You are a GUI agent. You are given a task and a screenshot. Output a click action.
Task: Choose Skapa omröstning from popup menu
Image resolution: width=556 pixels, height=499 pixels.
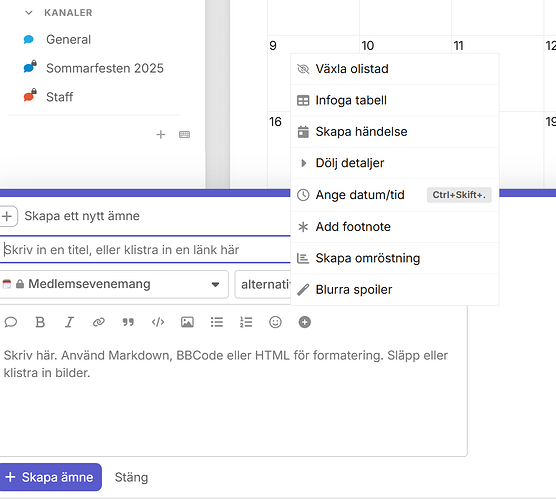pos(395,258)
